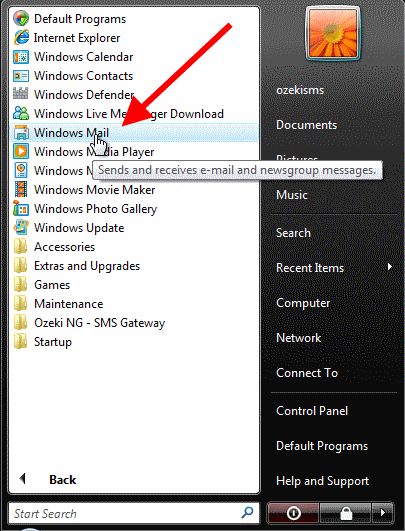The width and height of the screenshot is (405, 531).
Task: Lock the computer with padlock button
Action: [x=345, y=513]
